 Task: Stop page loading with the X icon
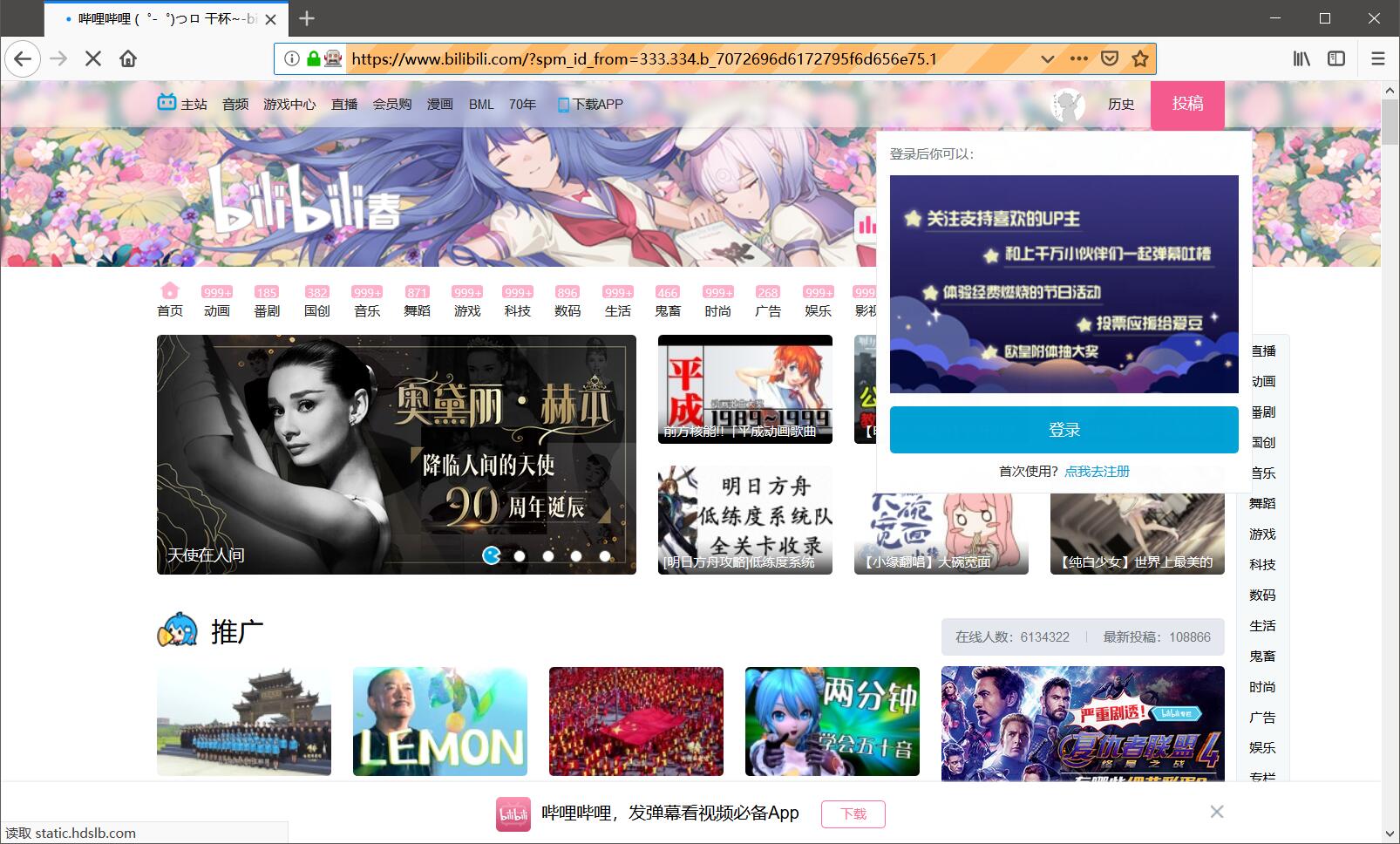tap(93, 58)
